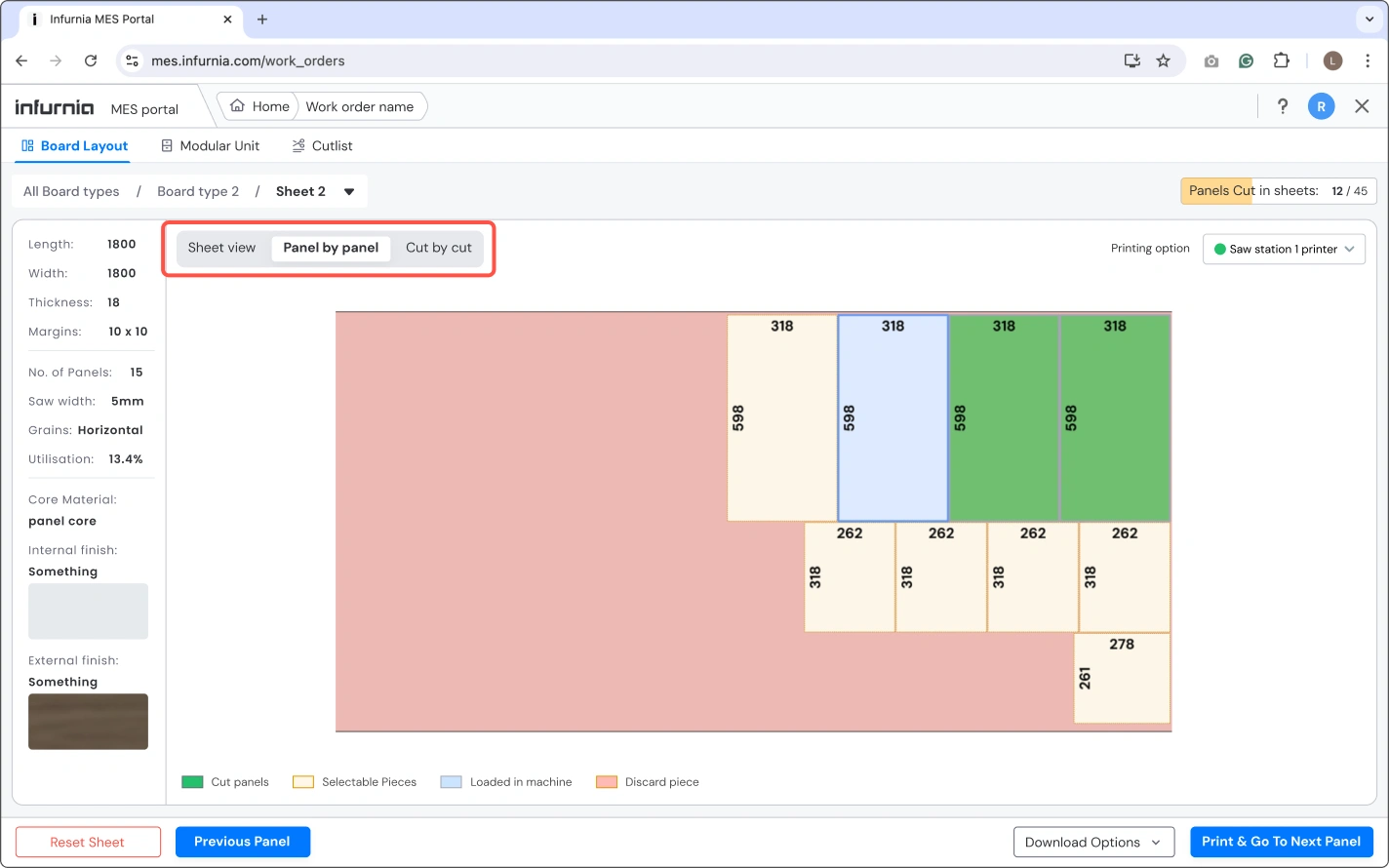Open the Saw station 1 printer dropdown

[1284, 249]
